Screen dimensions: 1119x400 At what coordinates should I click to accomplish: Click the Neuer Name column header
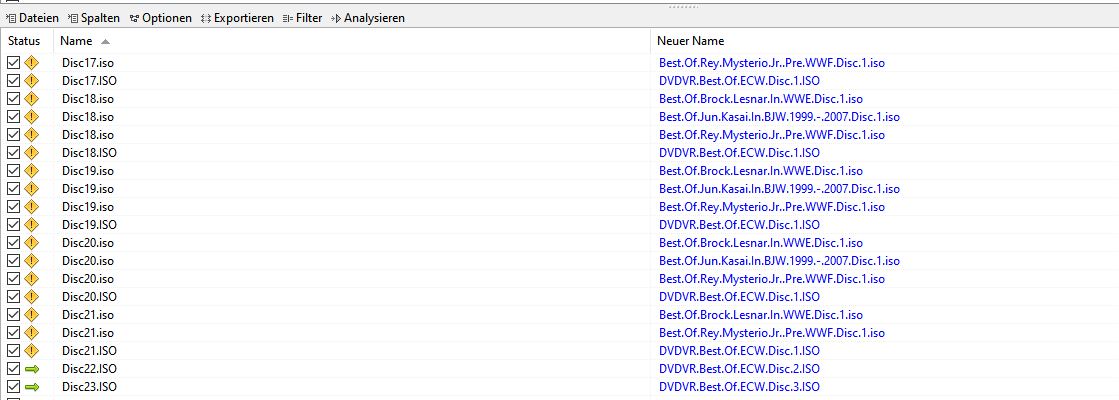point(690,41)
